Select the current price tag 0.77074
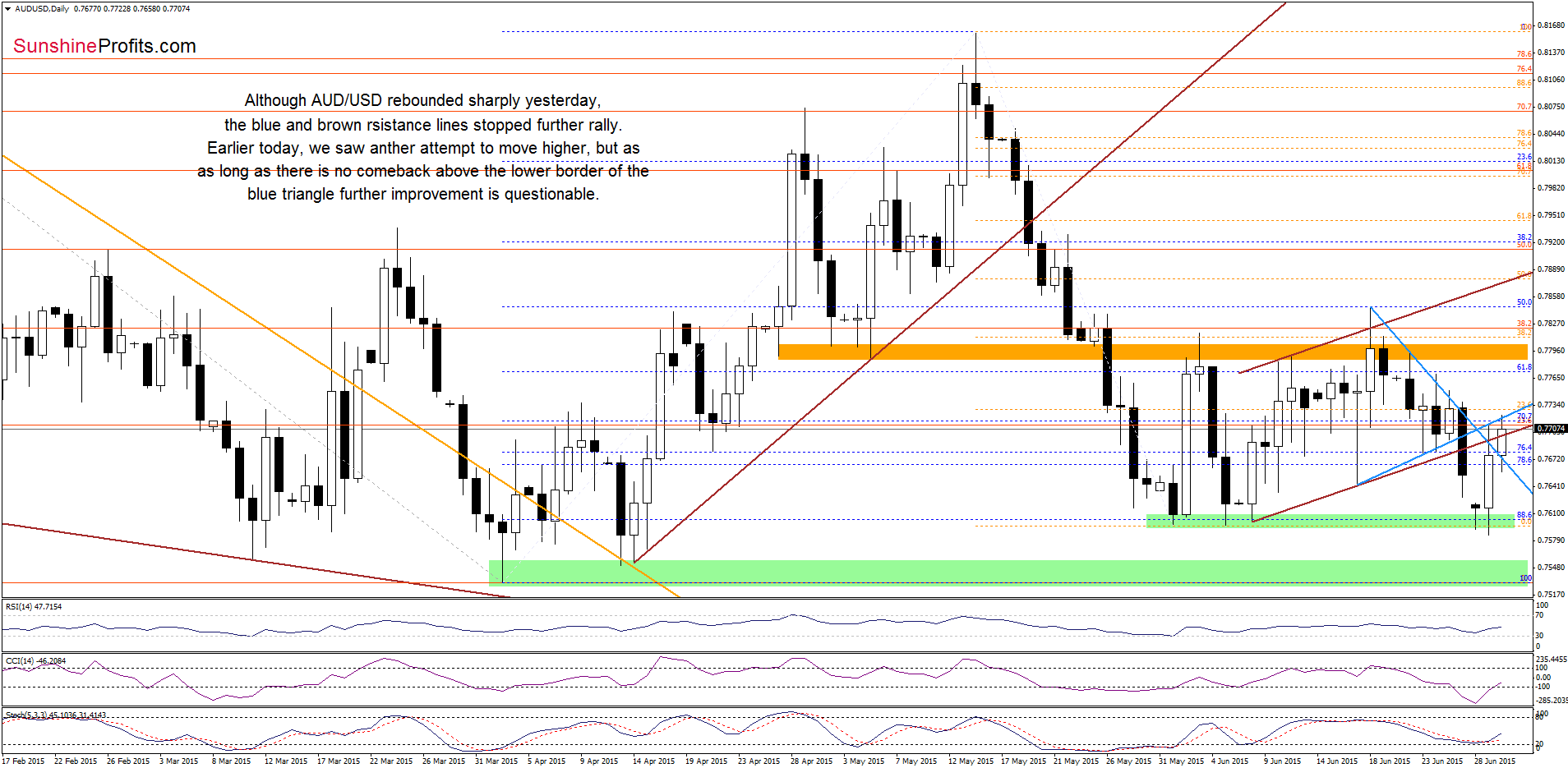The image size is (1568, 768). pos(1551,428)
